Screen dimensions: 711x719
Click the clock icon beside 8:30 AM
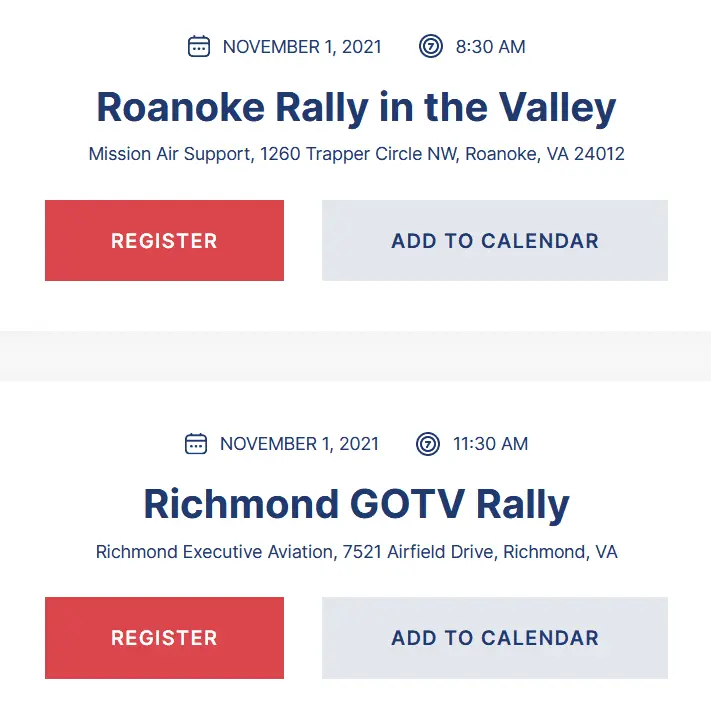431,47
